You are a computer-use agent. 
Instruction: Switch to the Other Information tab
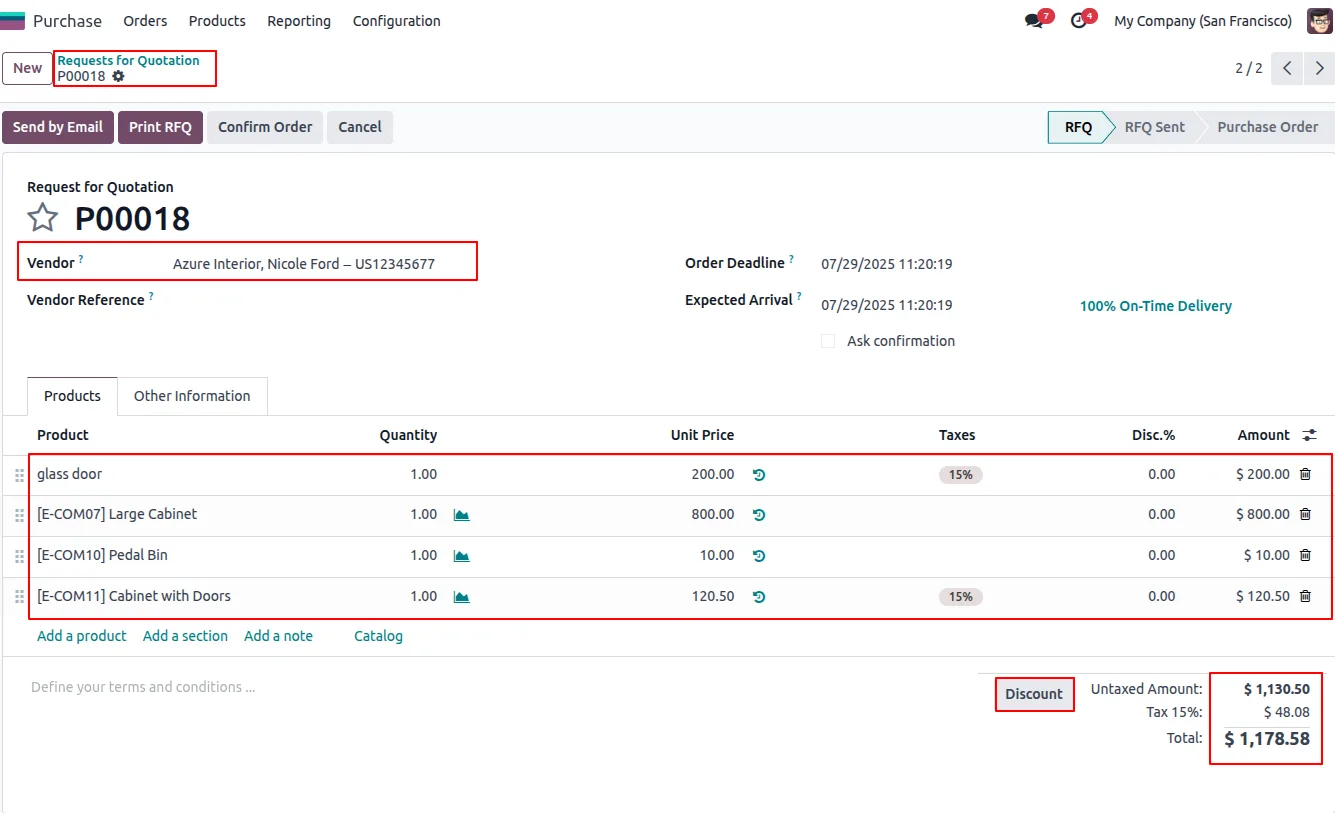192,396
